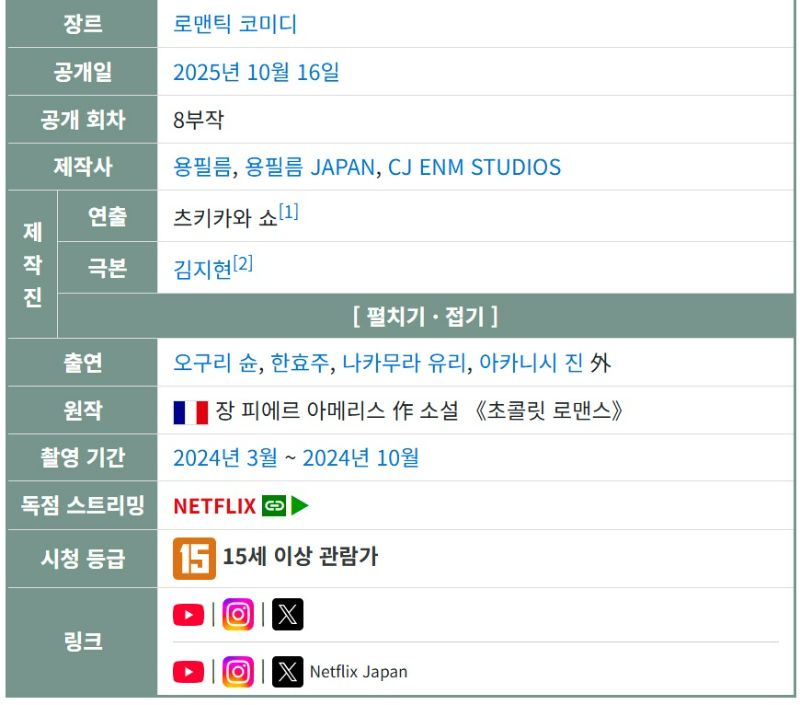This screenshot has width=800, height=705.
Task: Click the red NETFLIX logo text
Action: [x=214, y=506]
